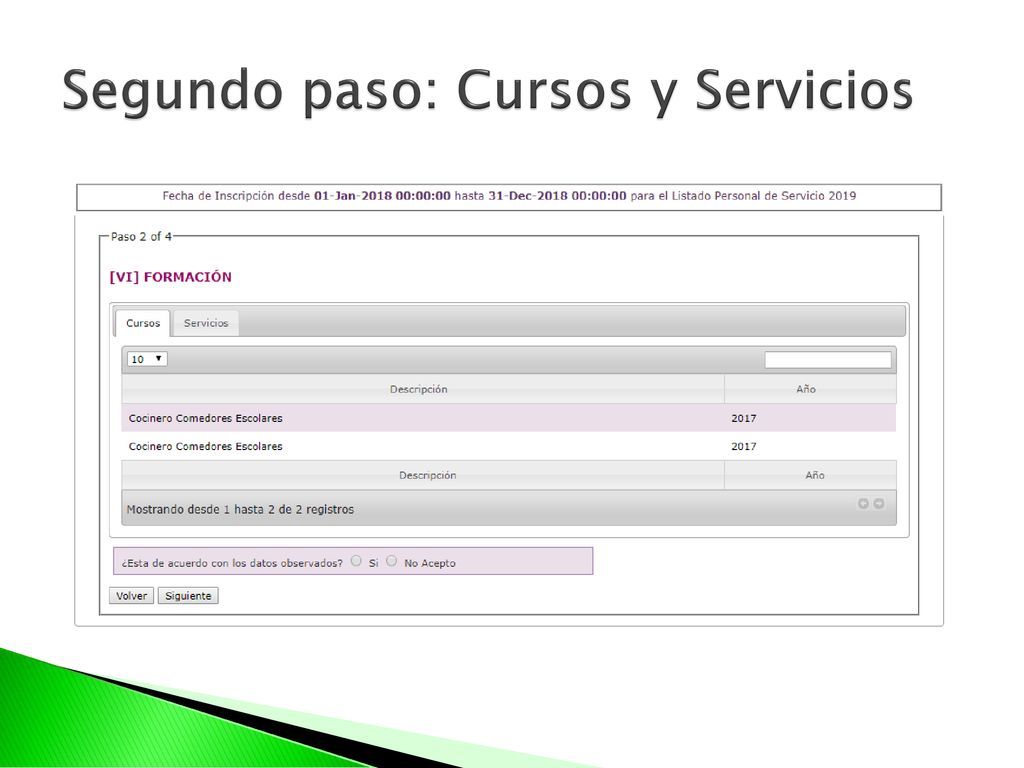
Task: Select the Si radio button
Action: coord(356,561)
